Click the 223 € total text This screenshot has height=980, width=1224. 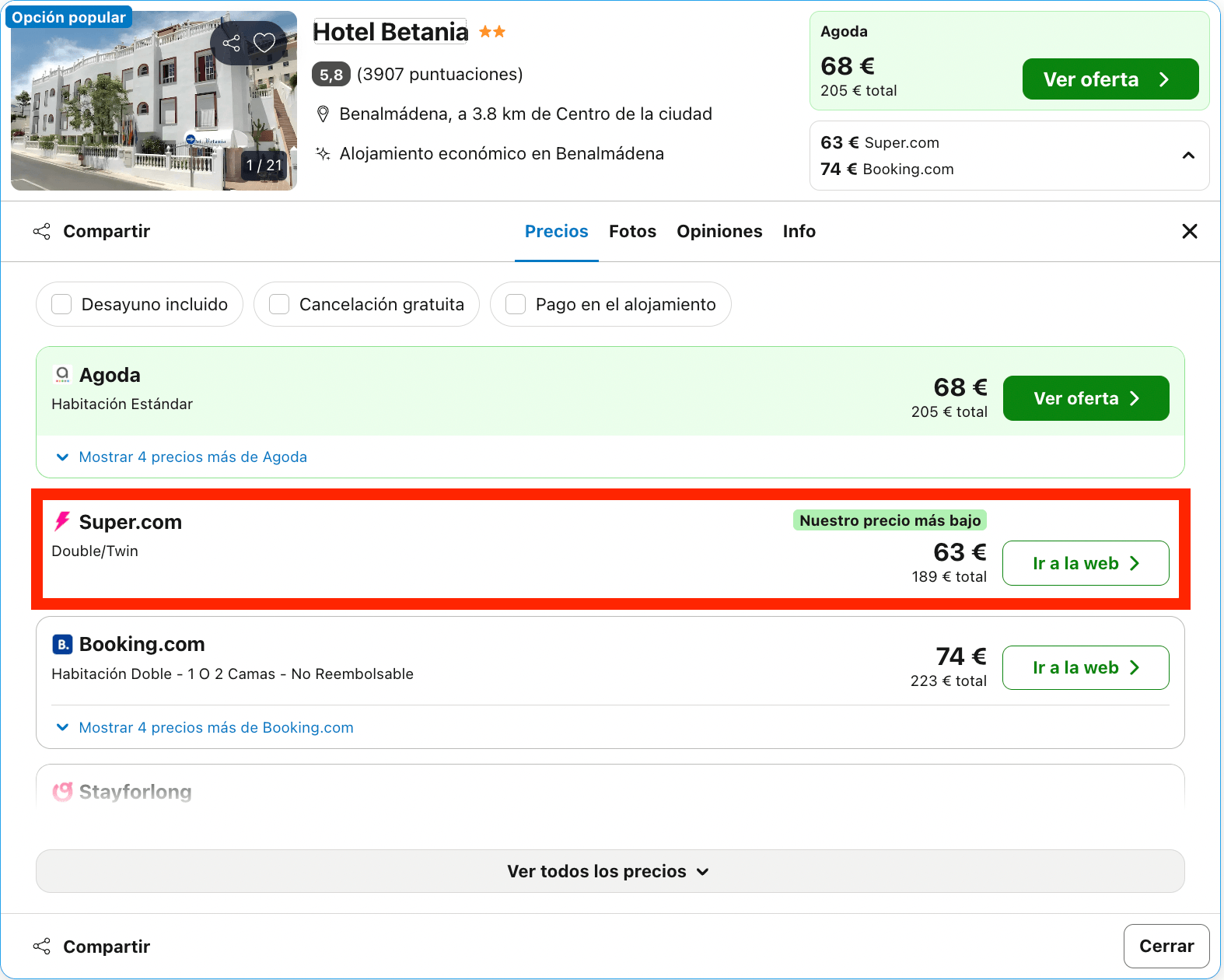[948, 681]
